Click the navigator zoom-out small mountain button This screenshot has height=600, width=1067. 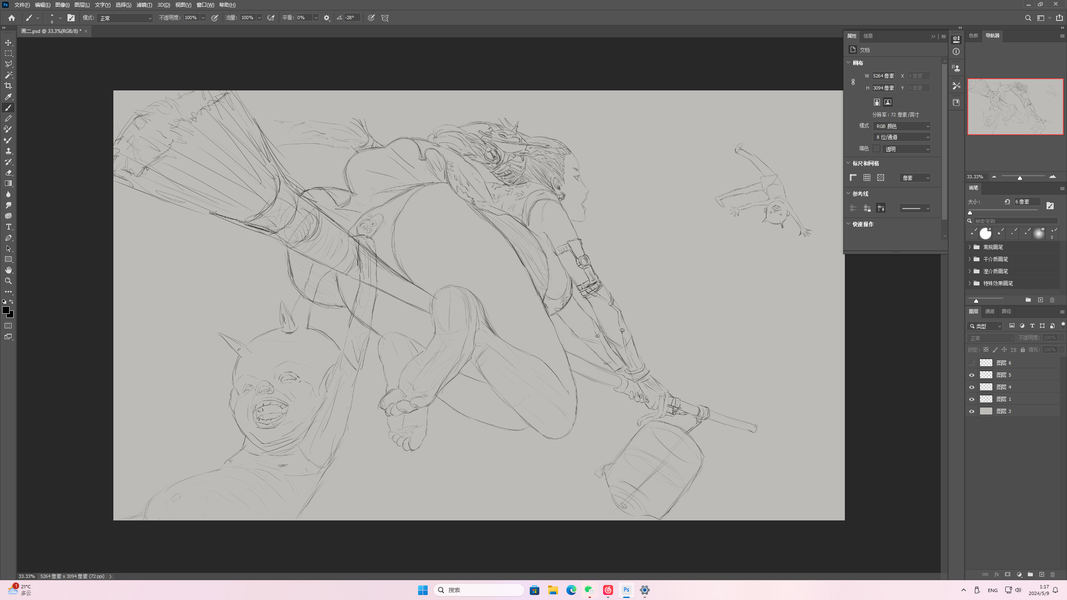[994, 177]
